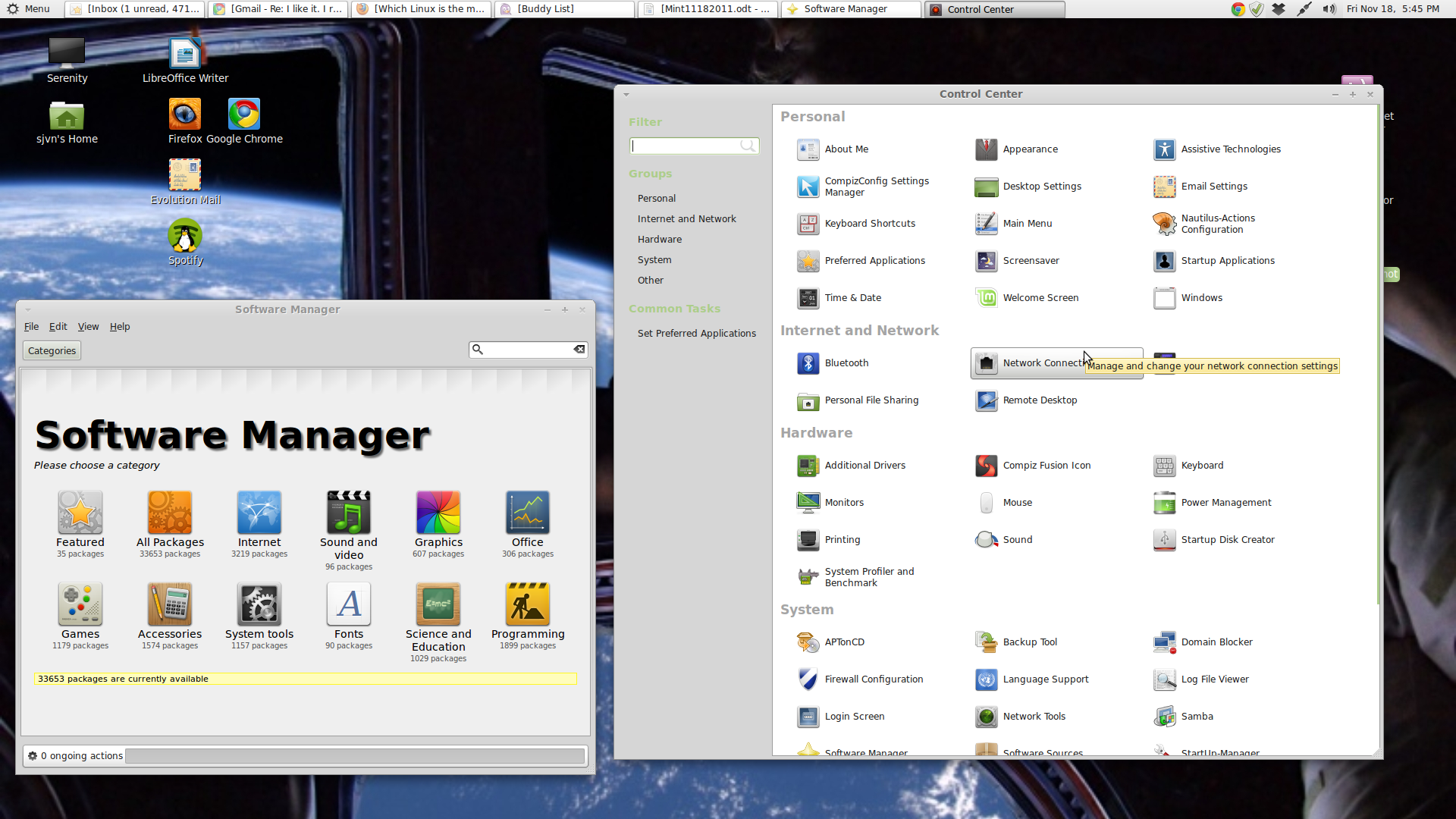
Task: Click the clock showing Fri Nov 18
Action: pyautogui.click(x=1392, y=9)
